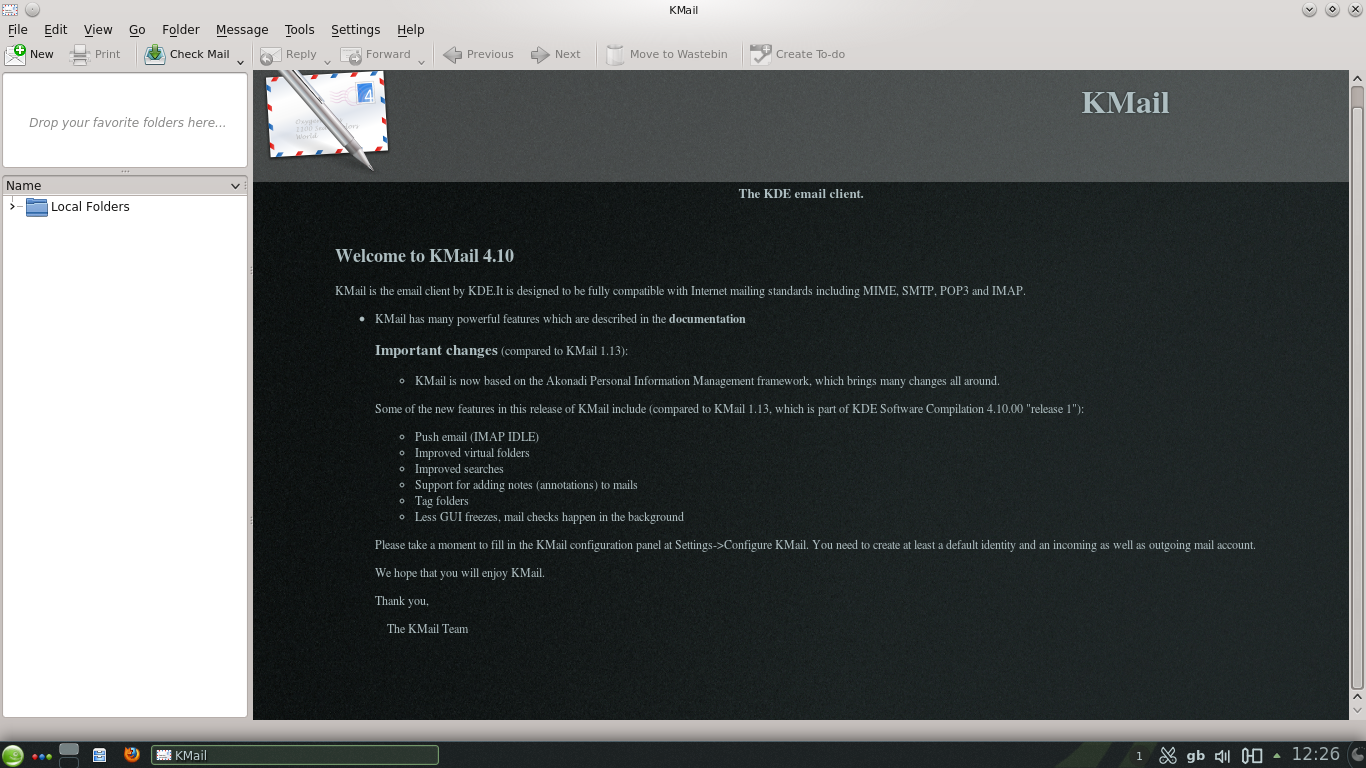Go to the Previous message

pyautogui.click(x=453, y=54)
